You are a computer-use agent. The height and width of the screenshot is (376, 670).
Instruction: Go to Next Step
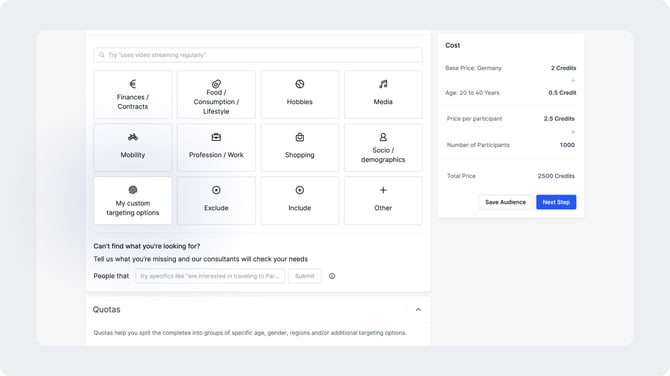(556, 202)
